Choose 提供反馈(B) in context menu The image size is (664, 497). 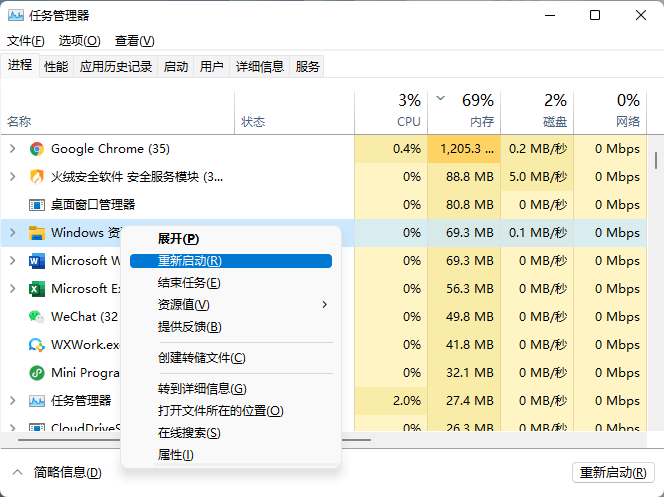pyautogui.click(x=231, y=327)
